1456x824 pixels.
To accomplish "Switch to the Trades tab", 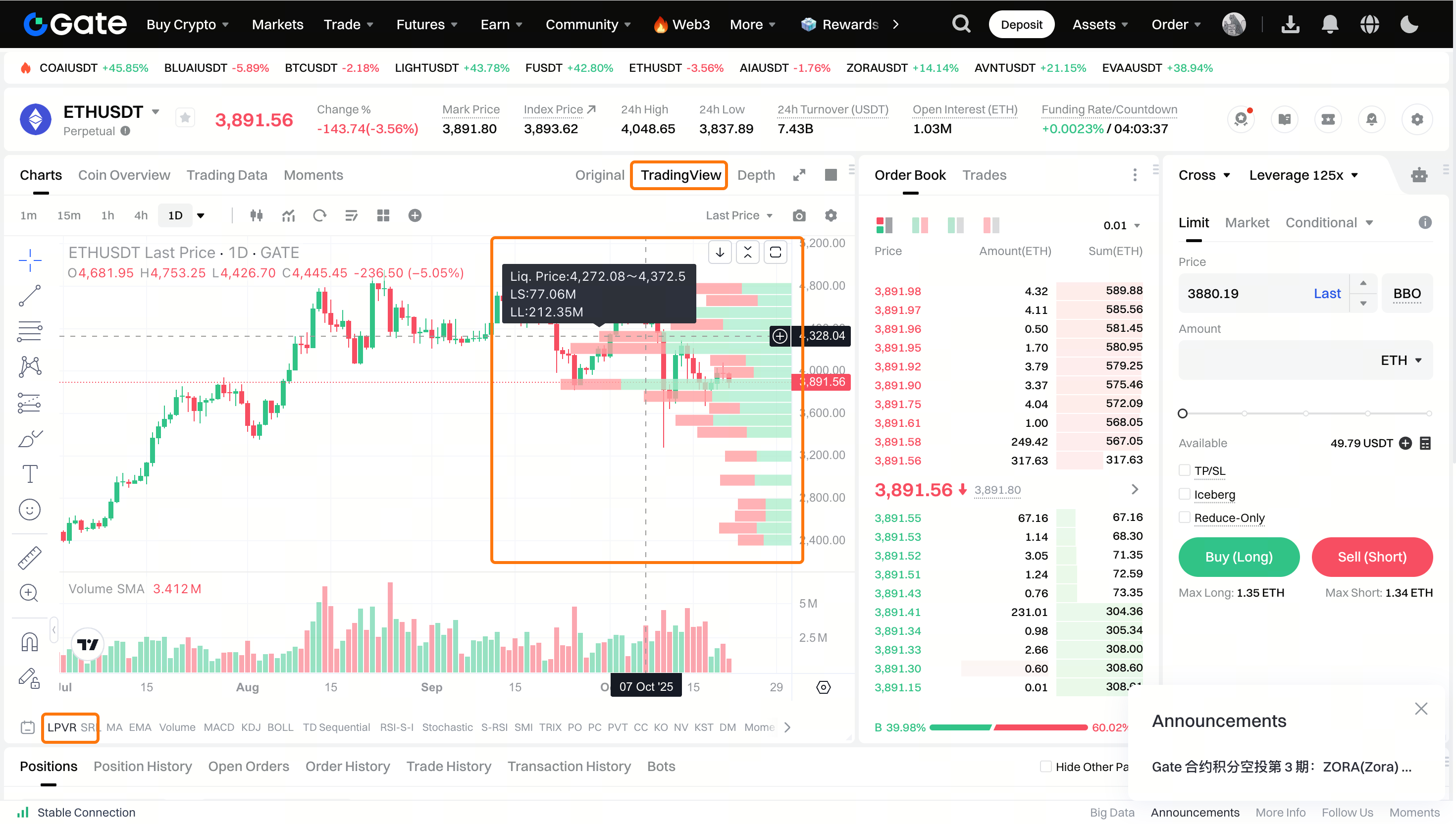I will tap(984, 175).
